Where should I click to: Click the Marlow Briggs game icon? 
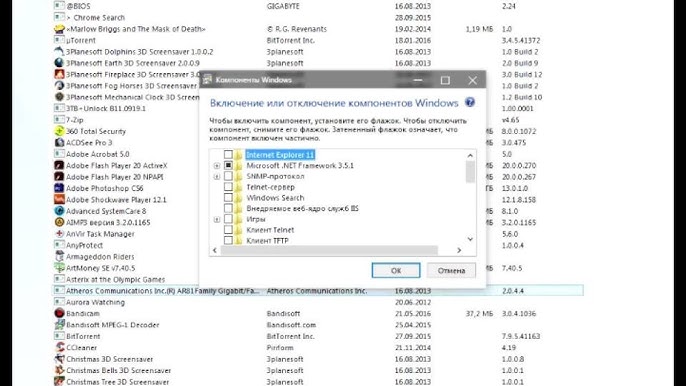(x=59, y=29)
